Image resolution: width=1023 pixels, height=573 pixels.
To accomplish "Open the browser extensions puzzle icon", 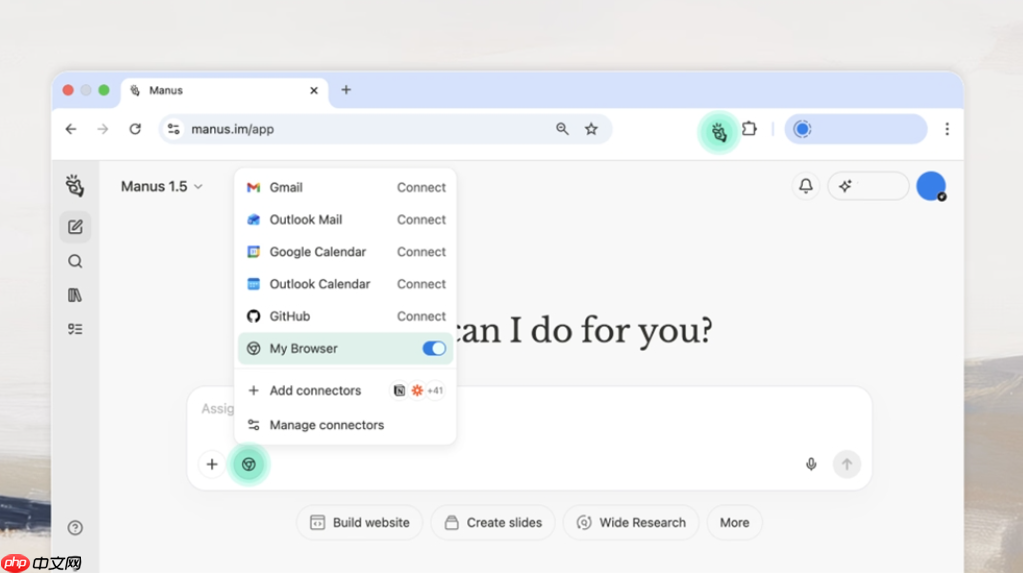I will (750, 129).
